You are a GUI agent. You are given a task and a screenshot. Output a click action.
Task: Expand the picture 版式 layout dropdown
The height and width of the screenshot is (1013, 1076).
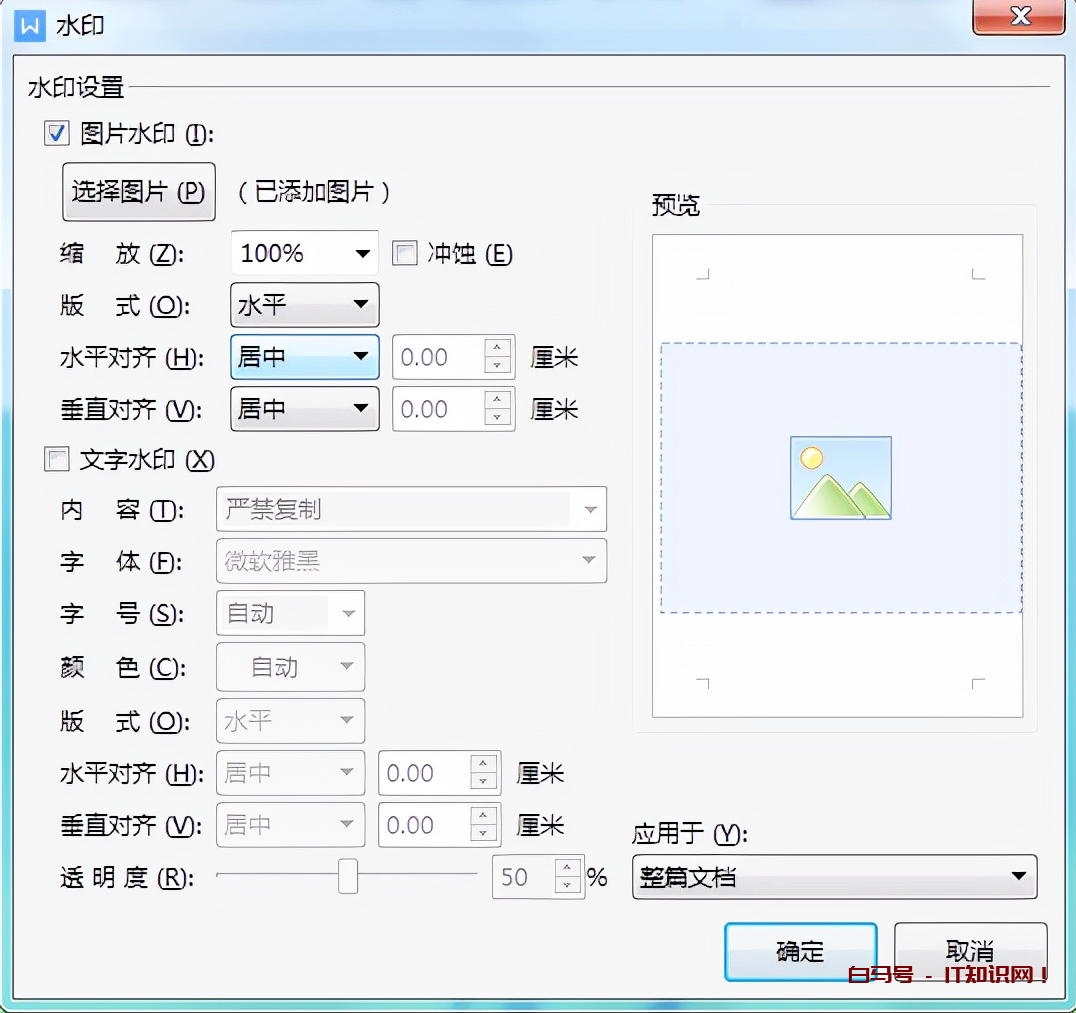pyautogui.click(x=304, y=306)
